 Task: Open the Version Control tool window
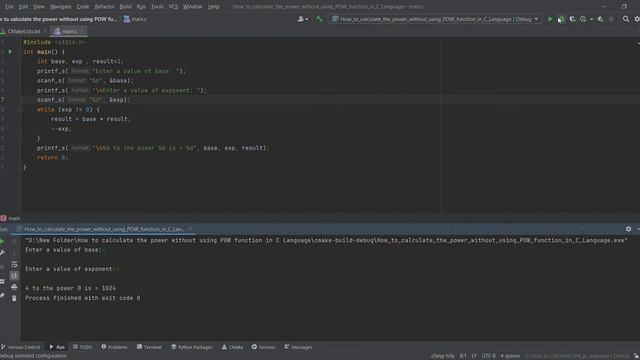[20, 347]
